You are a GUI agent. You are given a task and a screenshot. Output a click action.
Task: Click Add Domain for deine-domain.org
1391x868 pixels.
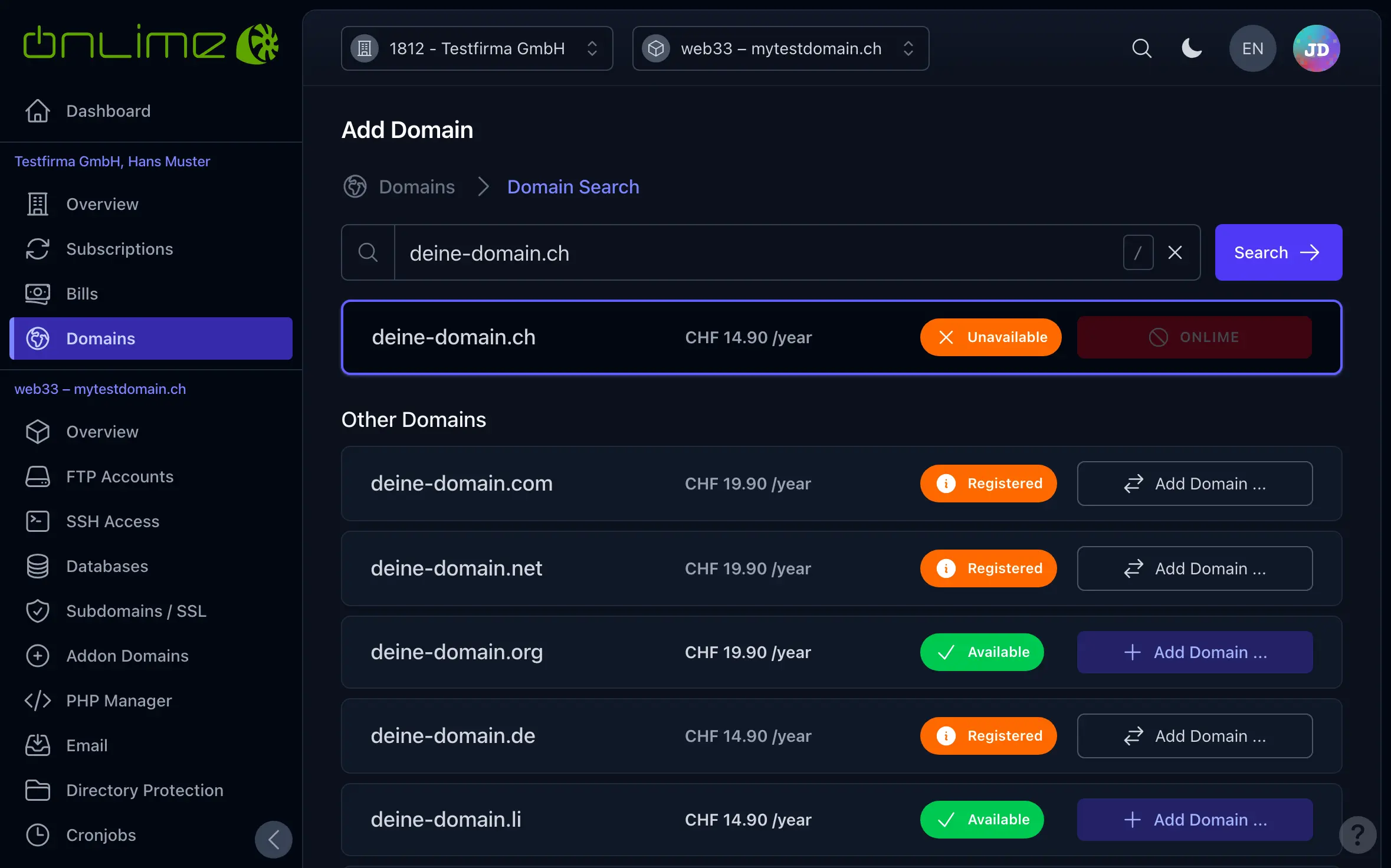(1195, 652)
